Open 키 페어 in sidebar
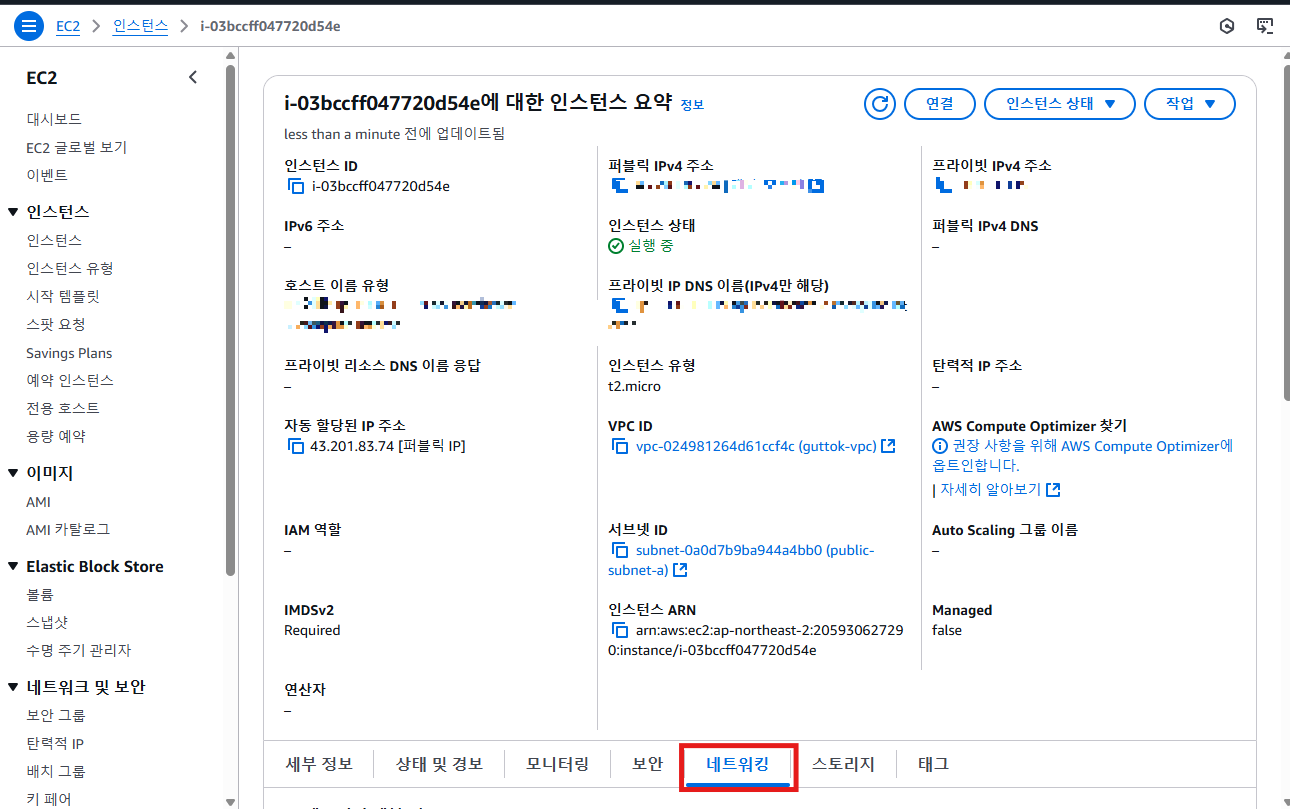1290x809 pixels. [x=49, y=799]
